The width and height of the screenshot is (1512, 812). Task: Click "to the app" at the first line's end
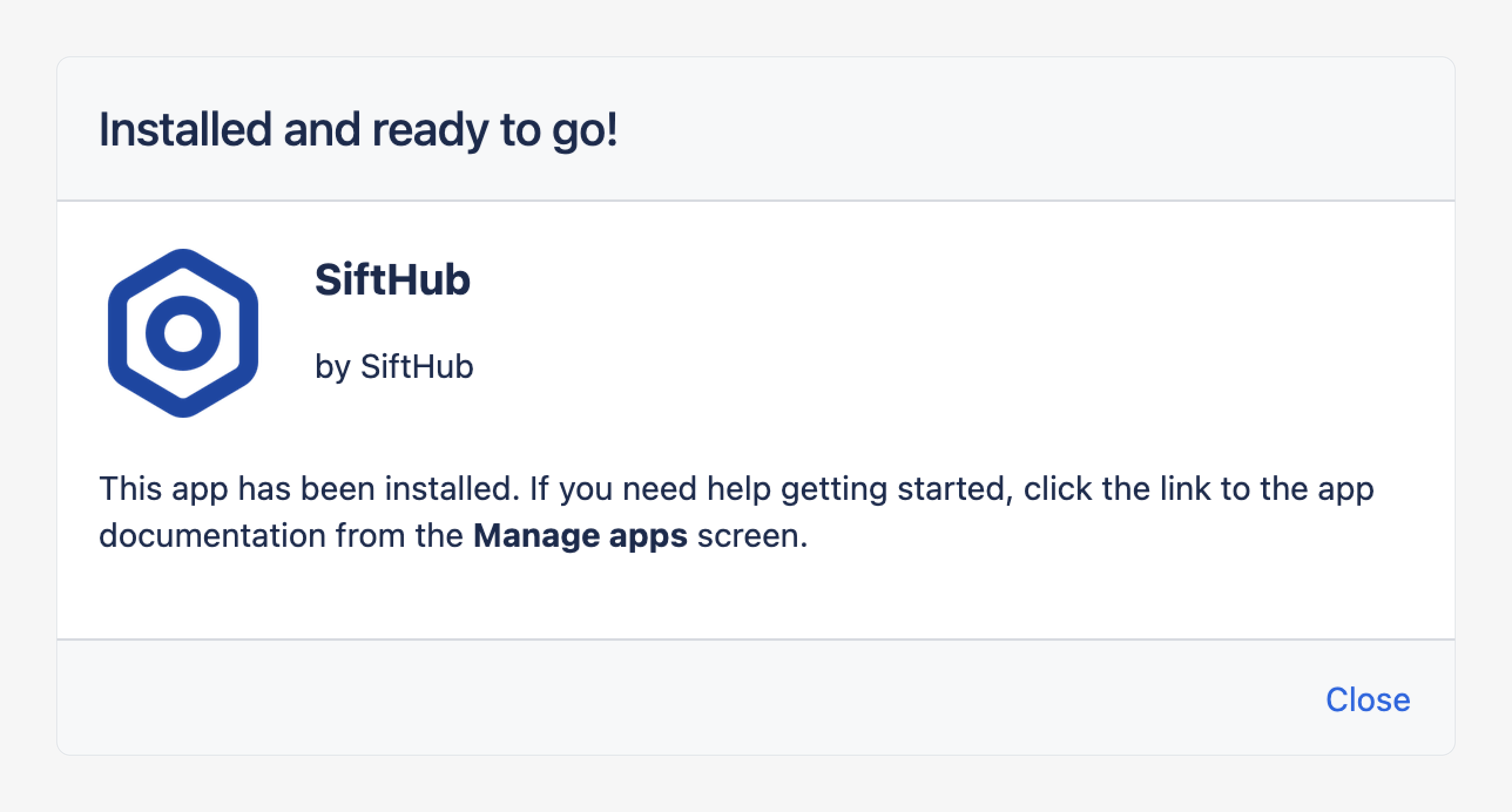coord(1297,489)
